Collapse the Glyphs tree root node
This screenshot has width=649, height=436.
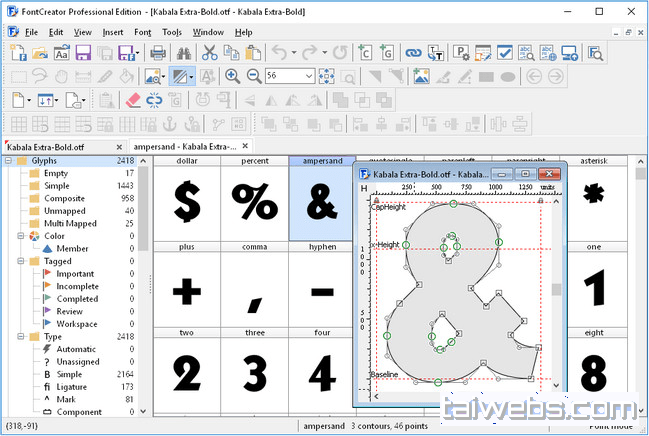[x=8, y=160]
